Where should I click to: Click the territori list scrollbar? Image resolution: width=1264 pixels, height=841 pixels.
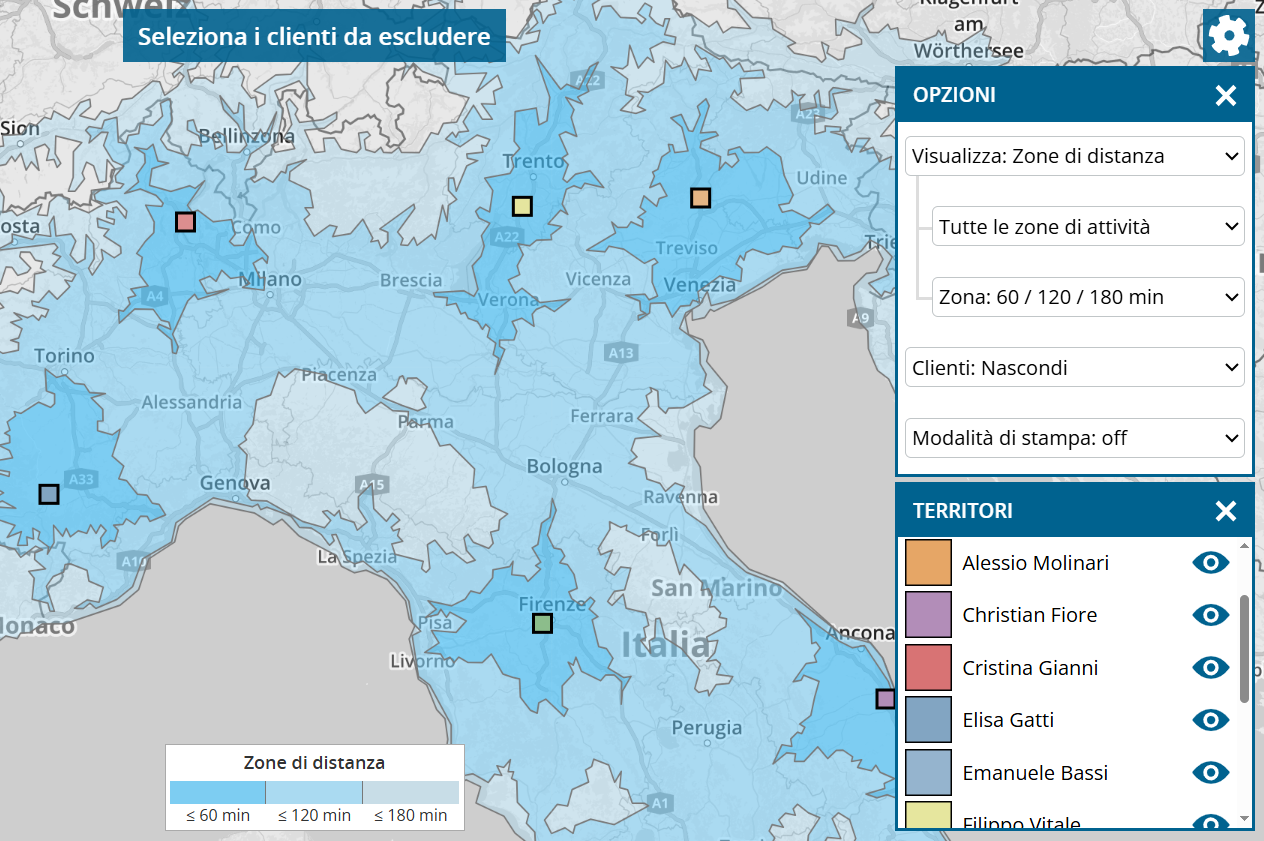click(1244, 650)
